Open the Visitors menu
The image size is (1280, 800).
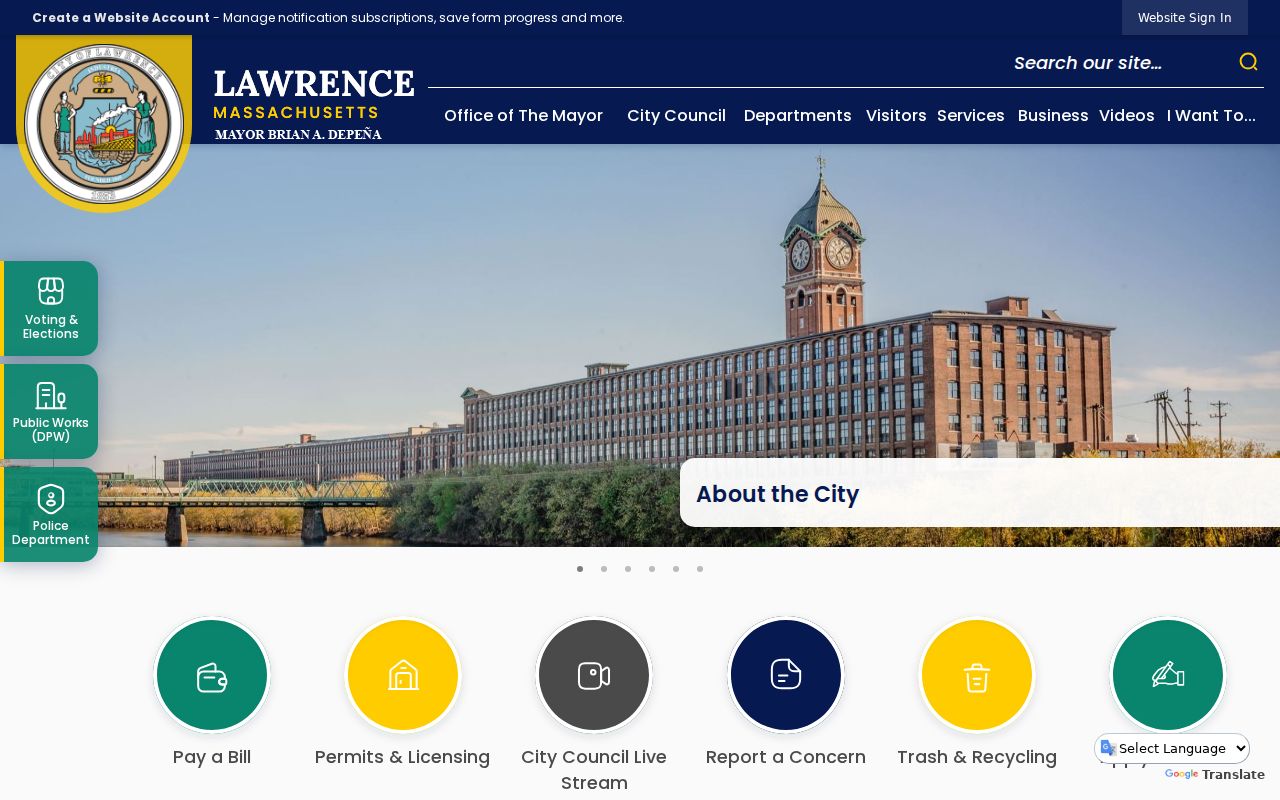[896, 115]
